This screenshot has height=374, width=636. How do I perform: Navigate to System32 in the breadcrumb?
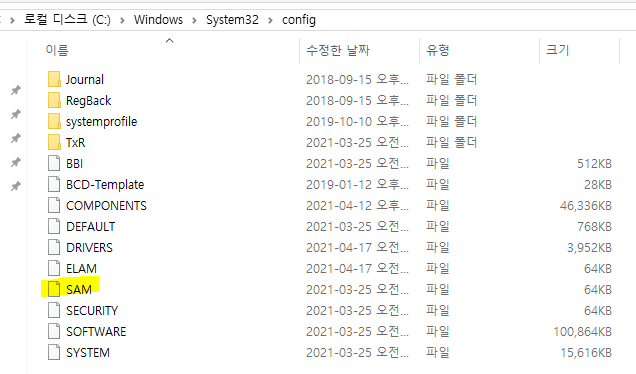click(x=232, y=19)
